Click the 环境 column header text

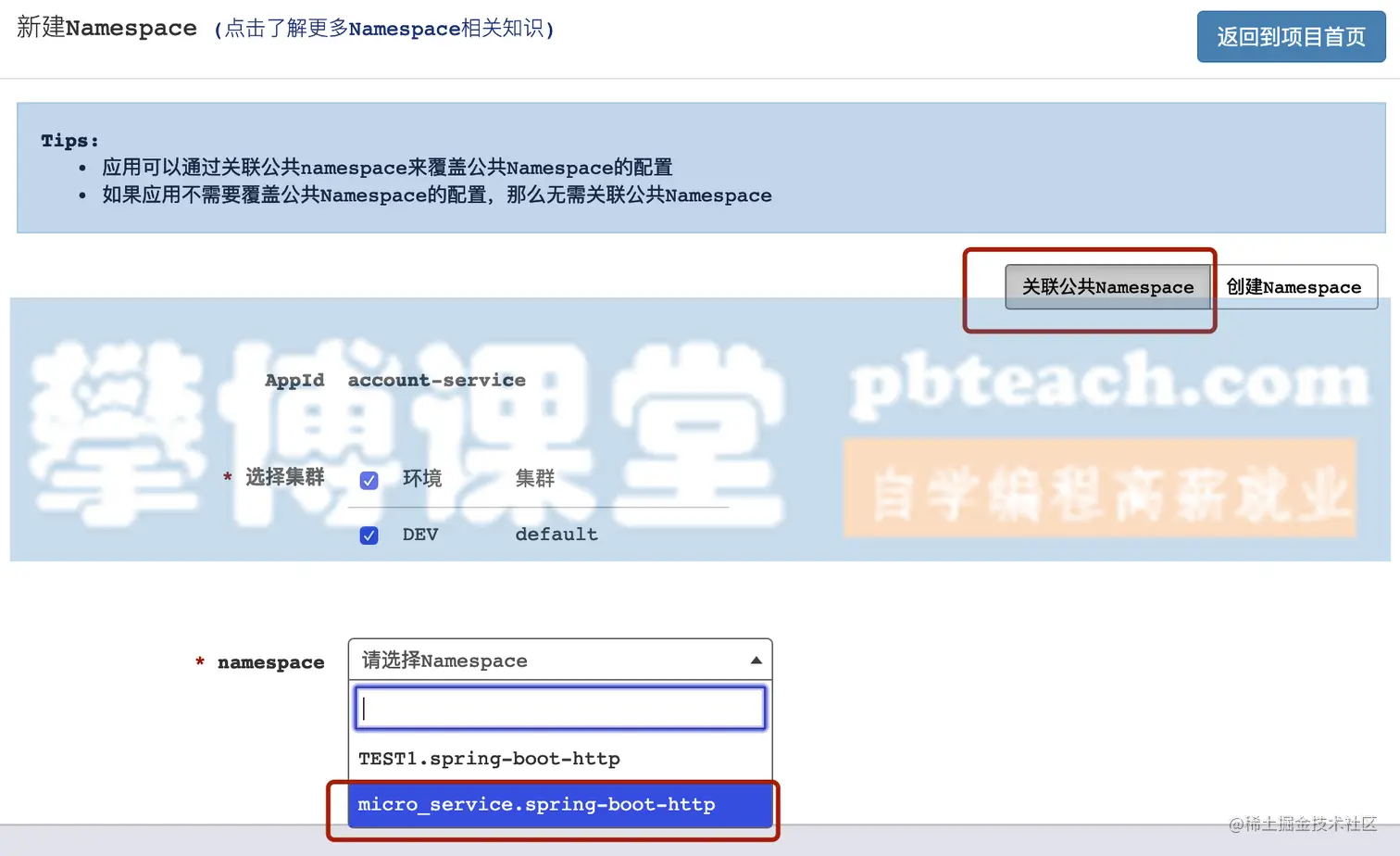pyautogui.click(x=422, y=478)
